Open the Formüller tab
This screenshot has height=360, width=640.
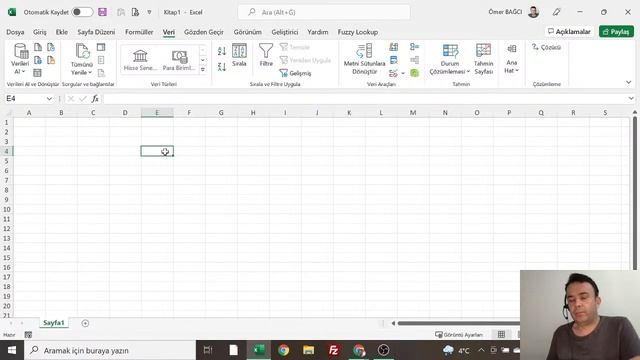click(x=139, y=32)
